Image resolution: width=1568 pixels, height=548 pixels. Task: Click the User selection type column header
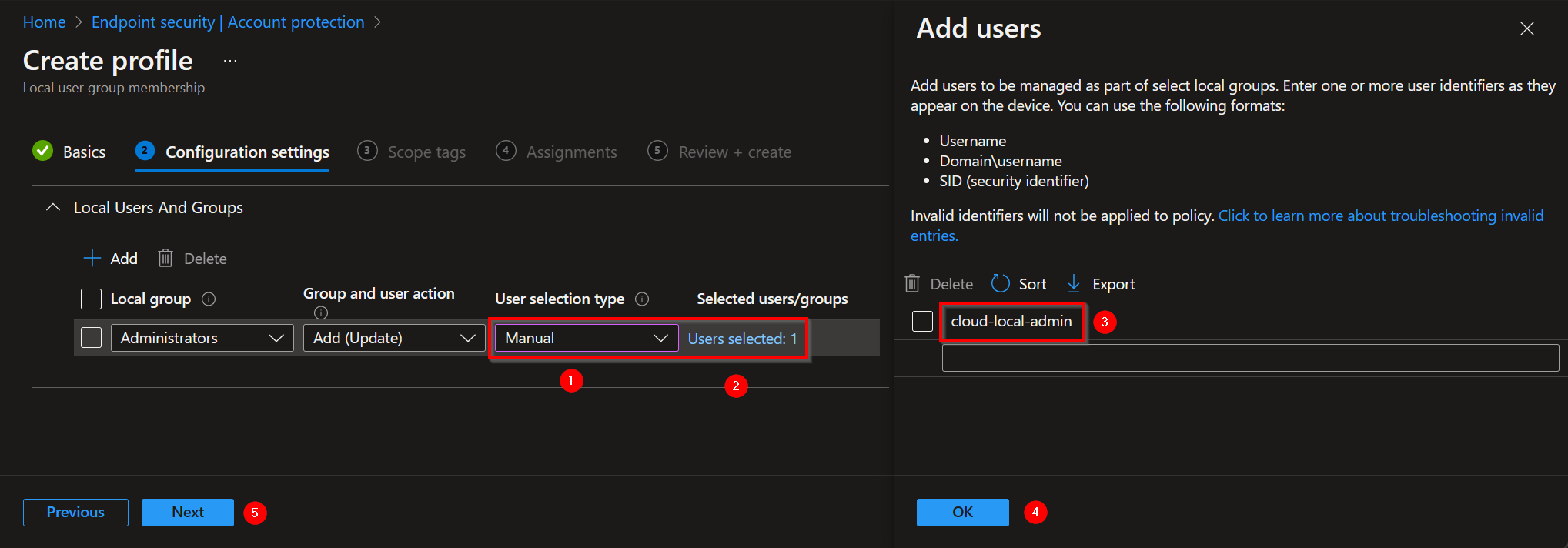tap(560, 299)
